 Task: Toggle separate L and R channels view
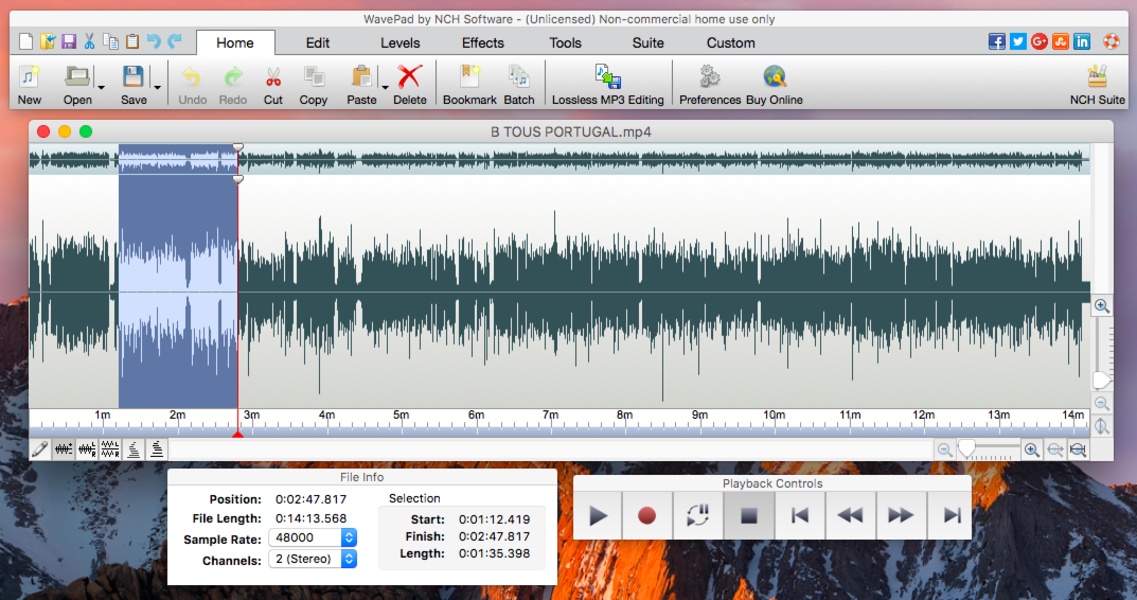(x=110, y=450)
